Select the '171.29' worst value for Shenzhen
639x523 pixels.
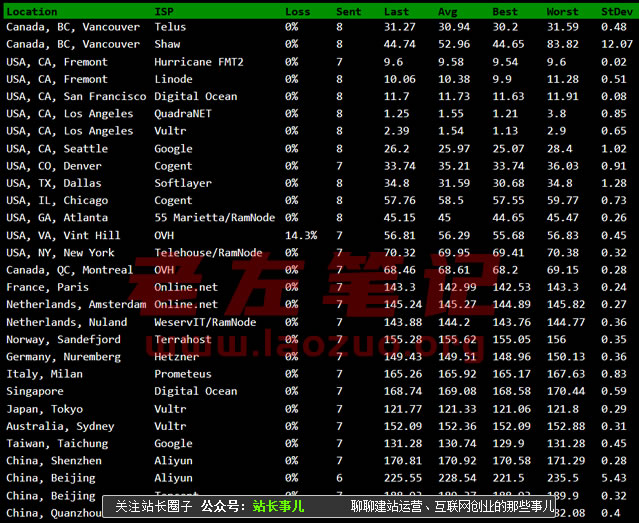566,461
